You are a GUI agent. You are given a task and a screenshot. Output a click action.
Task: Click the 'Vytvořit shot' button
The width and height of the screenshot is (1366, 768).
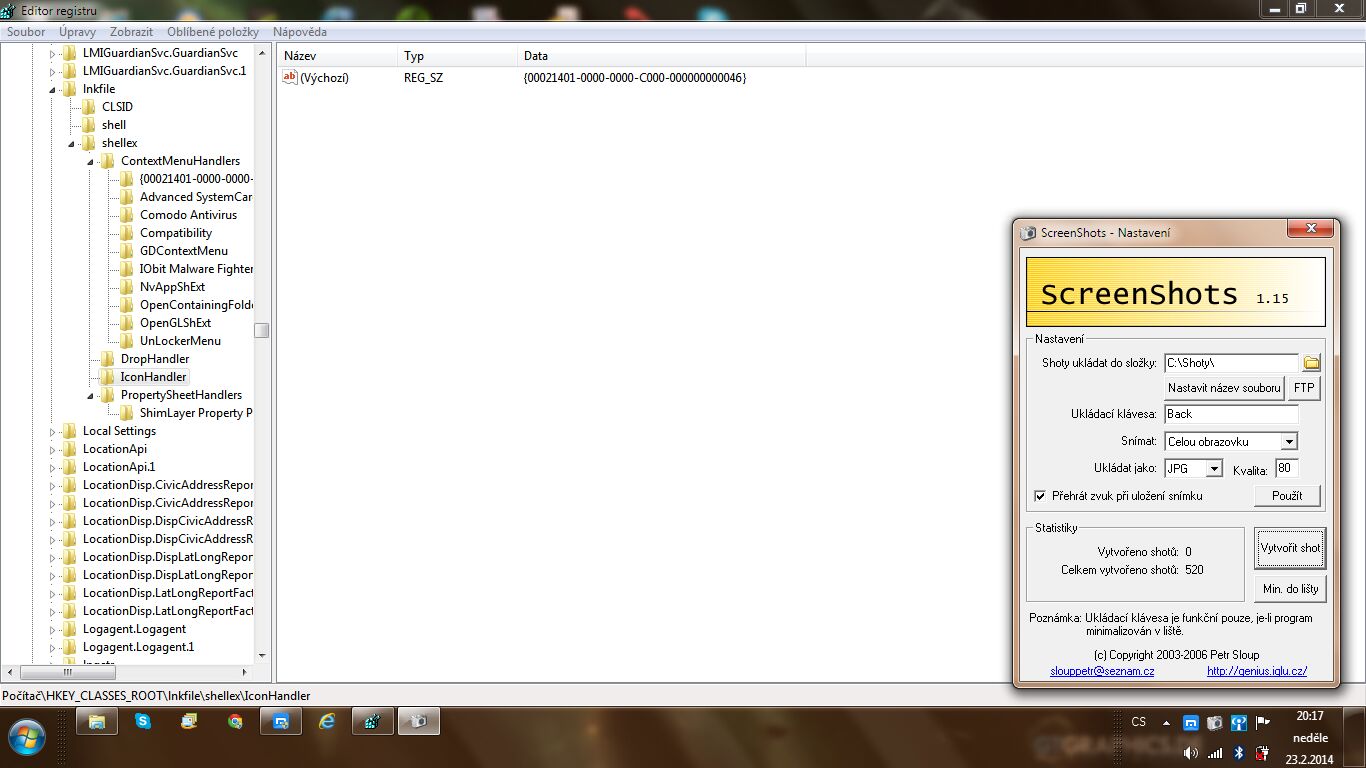1290,548
